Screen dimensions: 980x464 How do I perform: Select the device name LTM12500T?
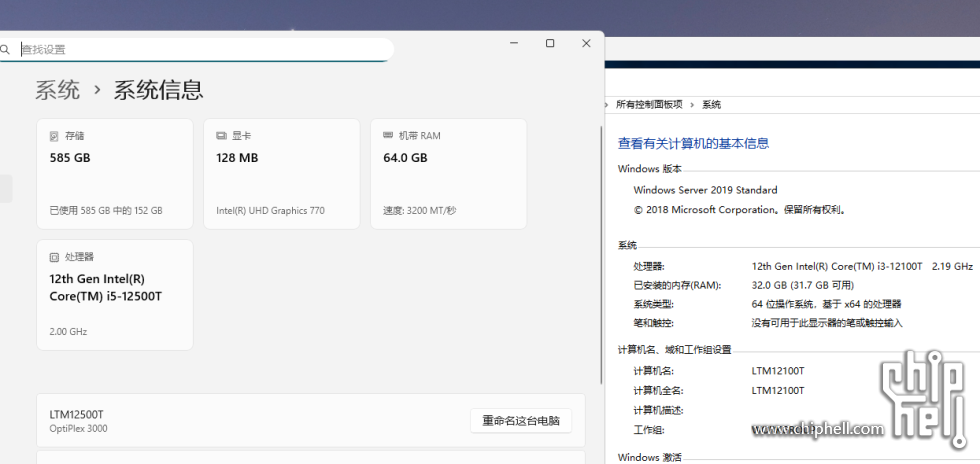[x=77, y=415]
